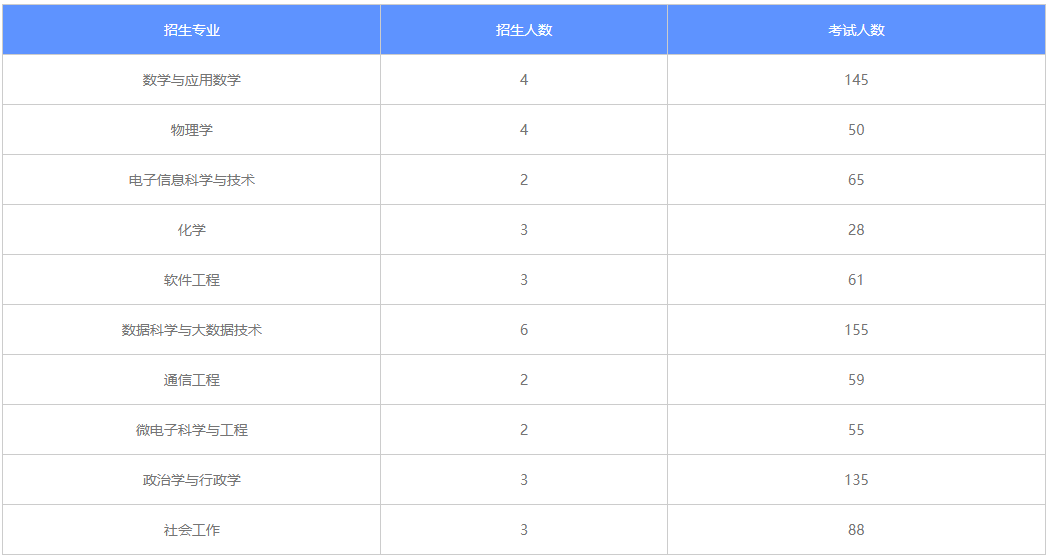
Task: Click the 招生专业 column header
Action: 191,29
